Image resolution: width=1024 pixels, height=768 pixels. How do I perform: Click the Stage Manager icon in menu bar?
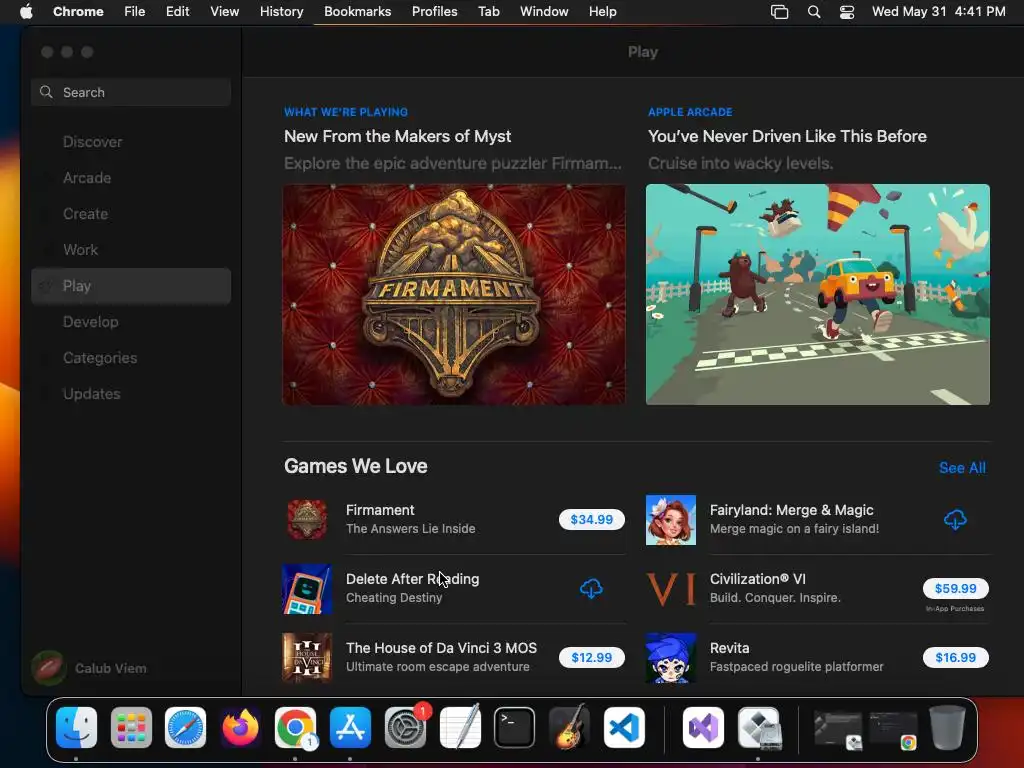[779, 12]
